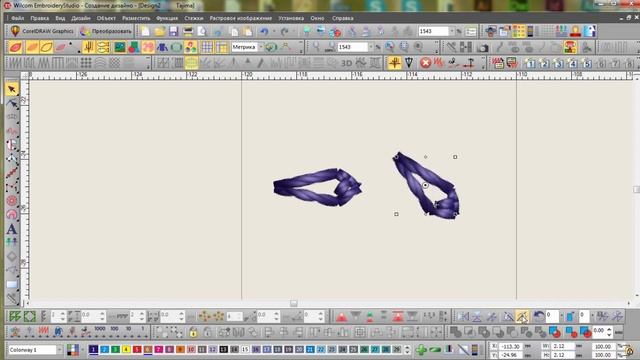The width and height of the screenshot is (640, 360).
Task: Click the zoom to fit icon
Action: (404, 47)
